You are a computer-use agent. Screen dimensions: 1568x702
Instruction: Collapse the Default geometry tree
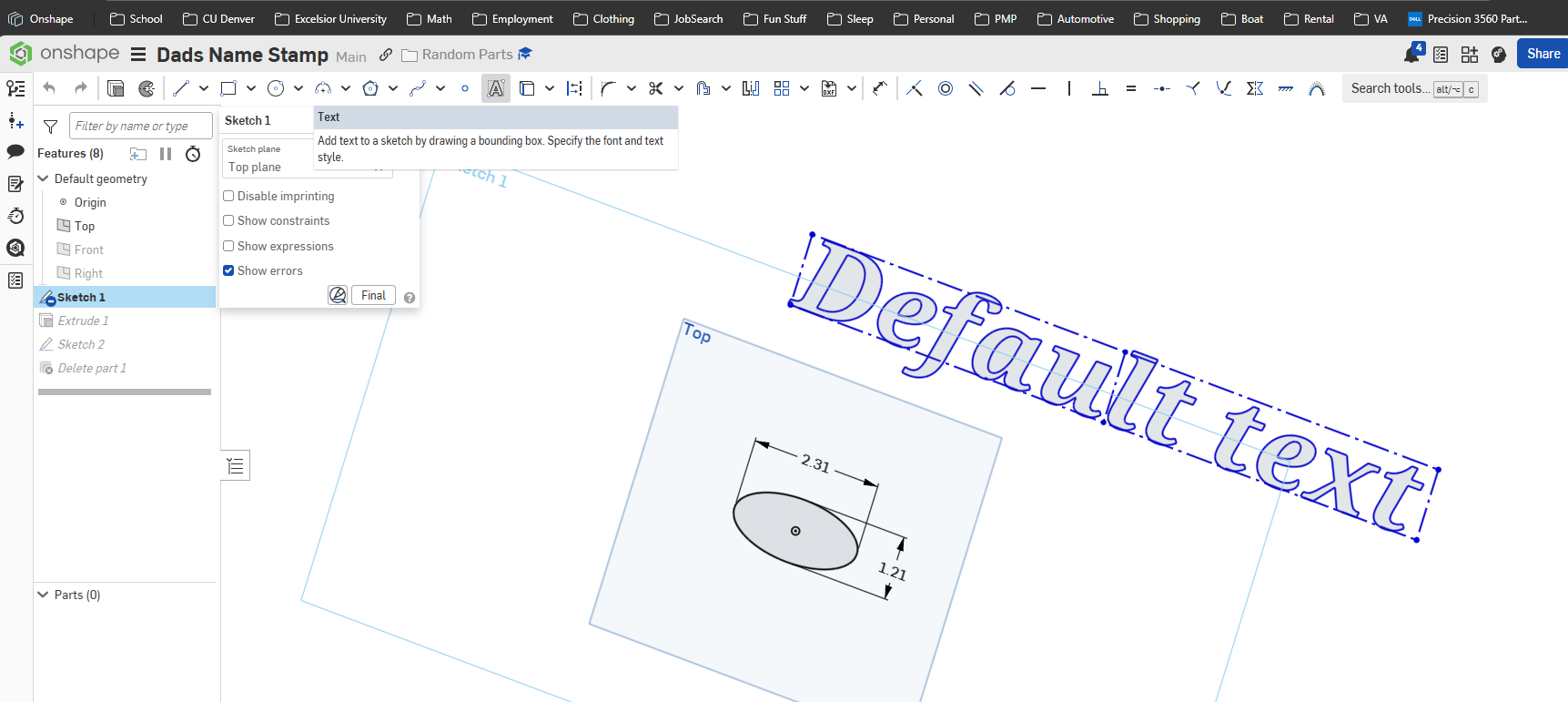click(x=43, y=178)
